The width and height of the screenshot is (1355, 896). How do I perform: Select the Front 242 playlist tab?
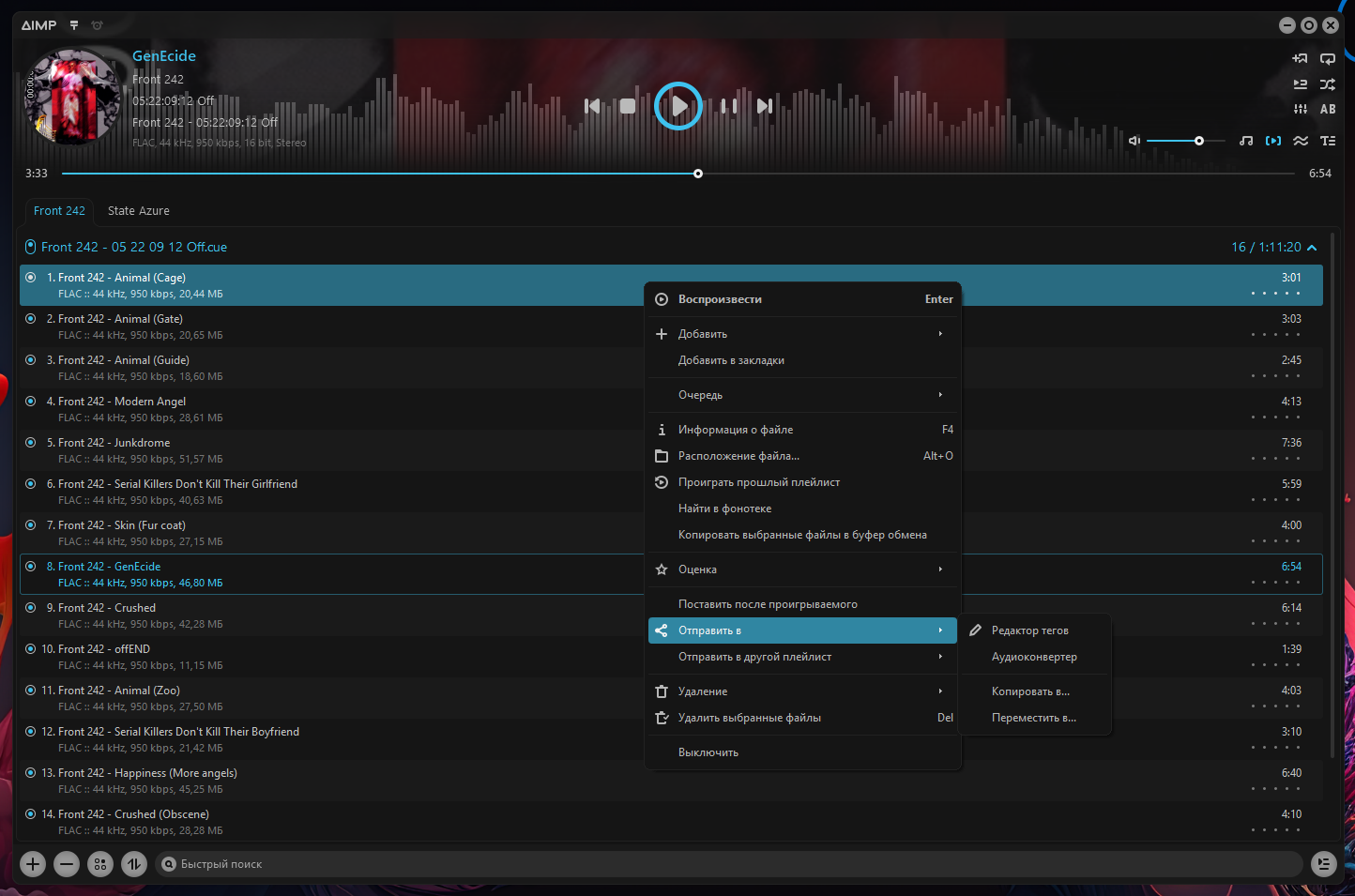59,211
